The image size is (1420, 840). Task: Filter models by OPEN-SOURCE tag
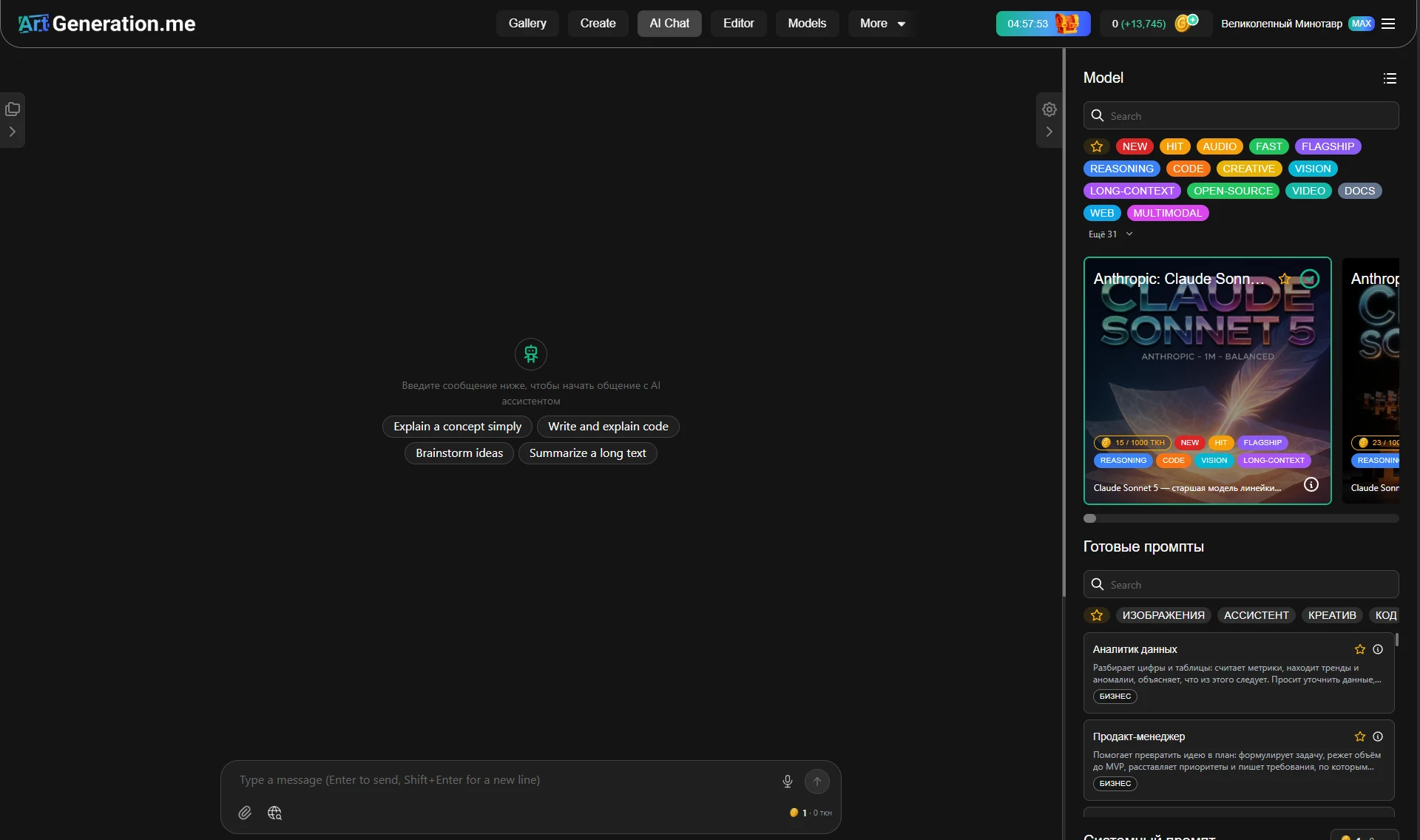pos(1233,191)
